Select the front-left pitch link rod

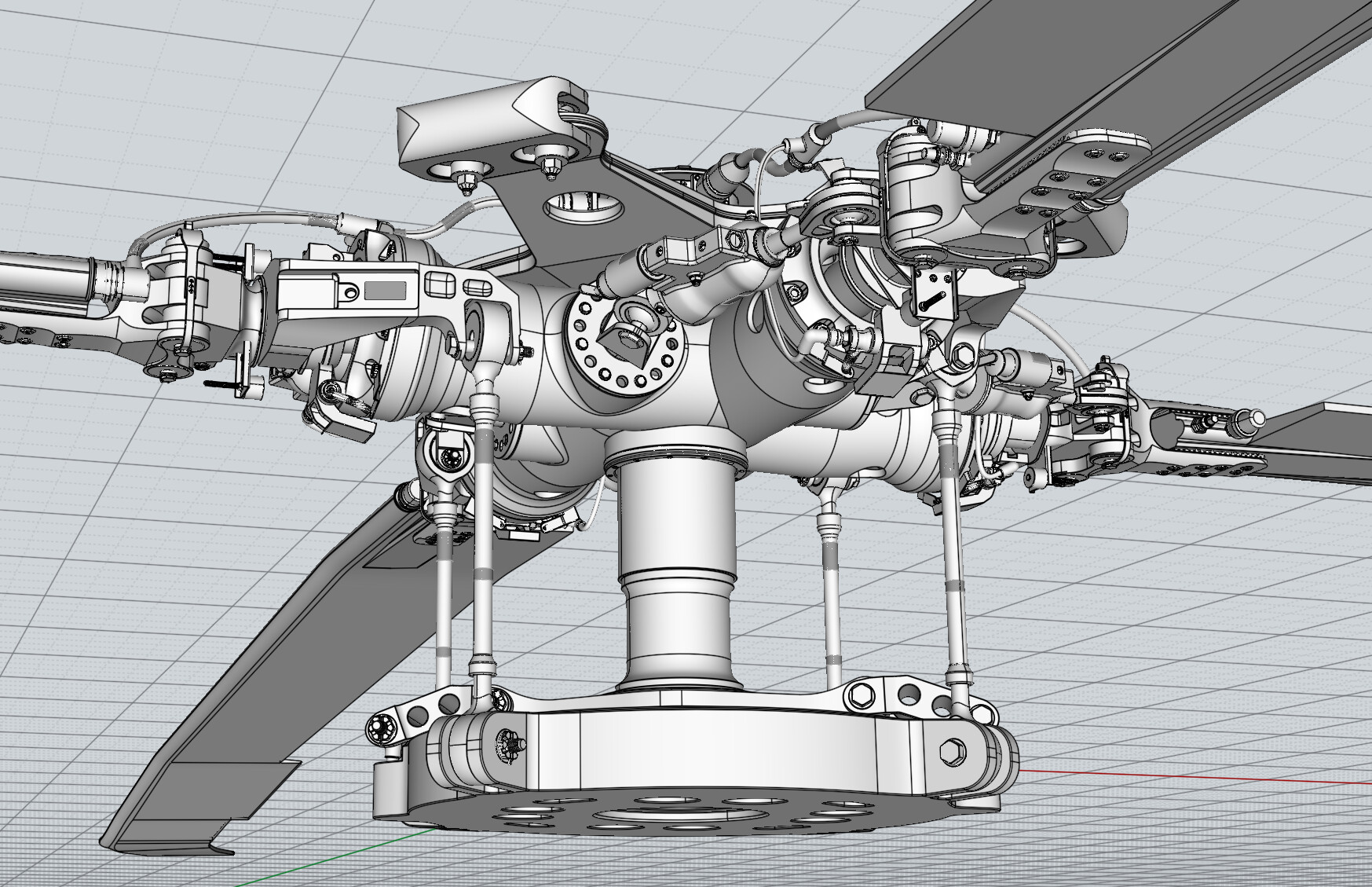482,534
